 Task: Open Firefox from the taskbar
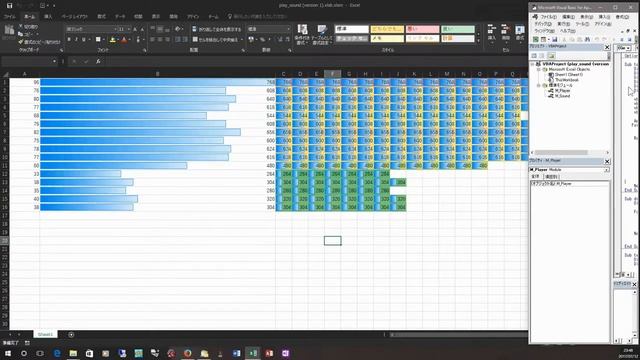[187, 353]
